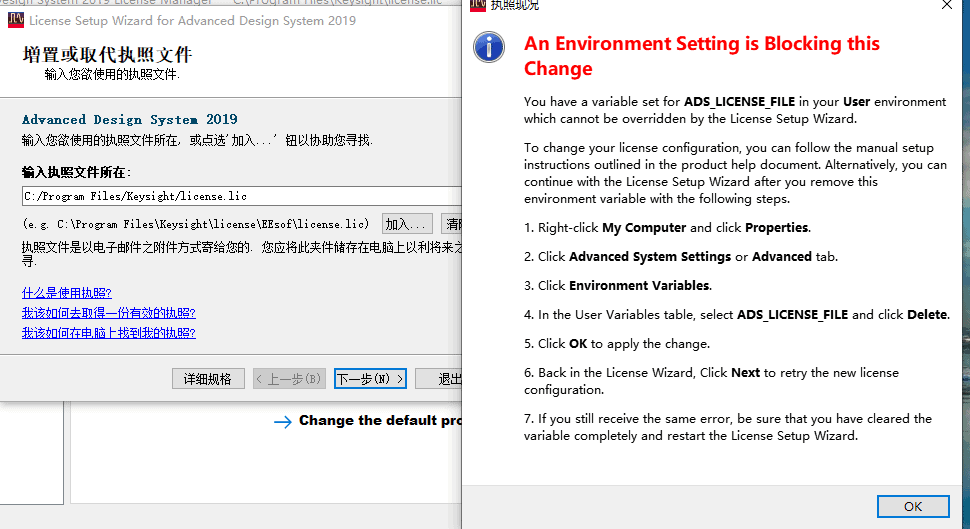
Task: Click the 清 clear button beside 加入
Action: coord(452,224)
